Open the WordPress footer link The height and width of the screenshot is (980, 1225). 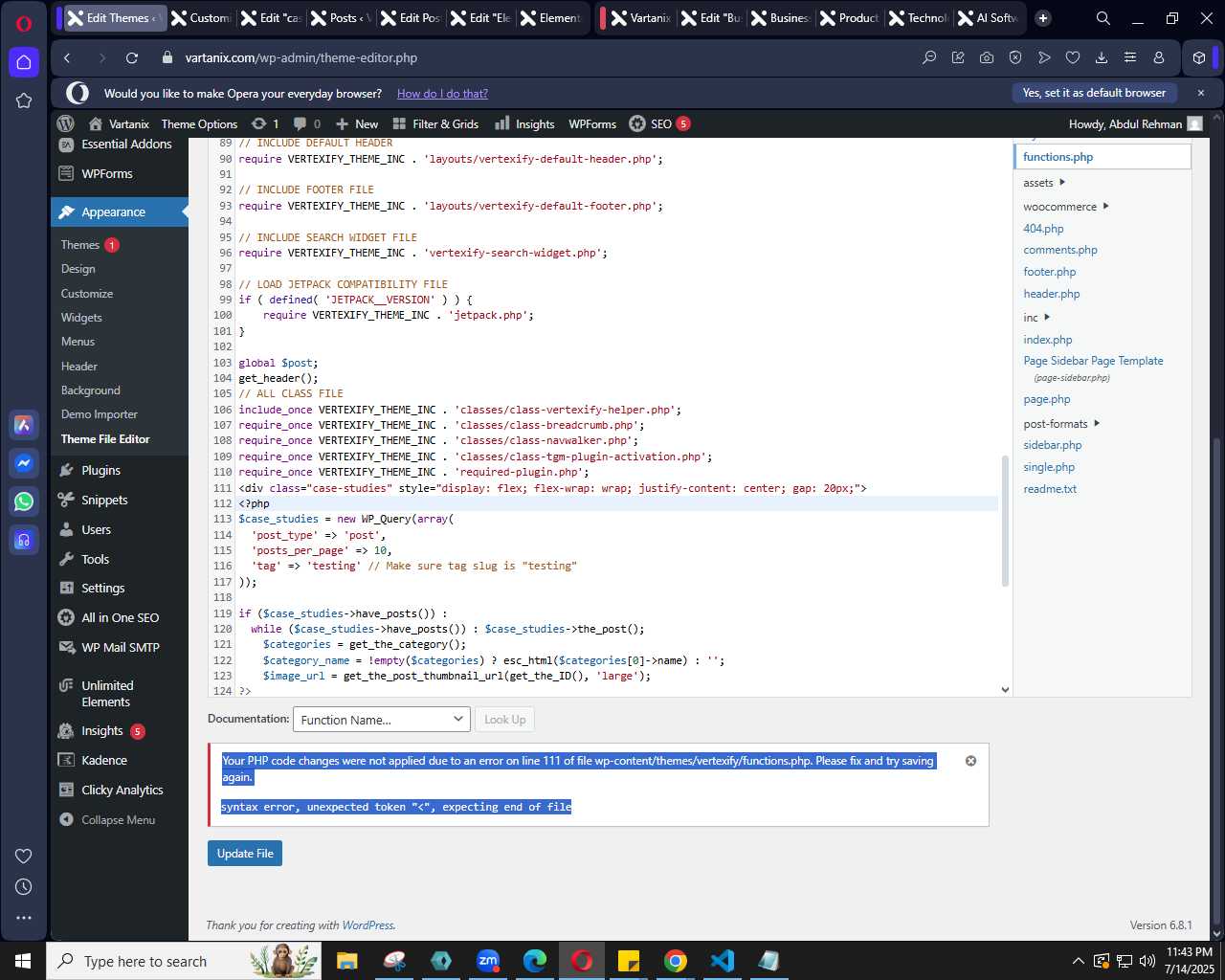pyautogui.click(x=367, y=925)
